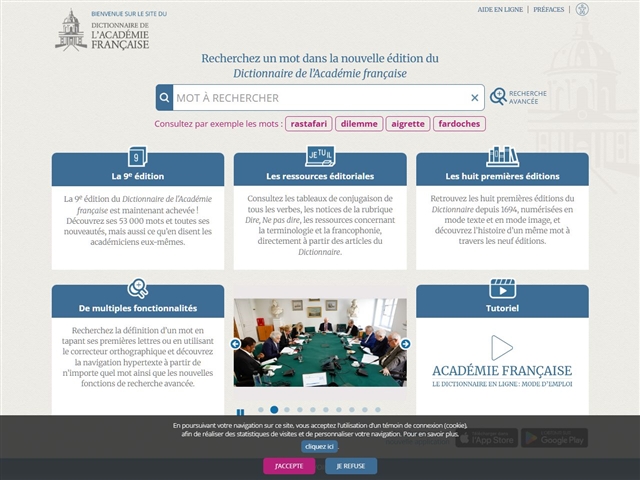Screen dimensions: 640x480
Task: Go to the previous carousel slide arrow
Action: [236, 344]
